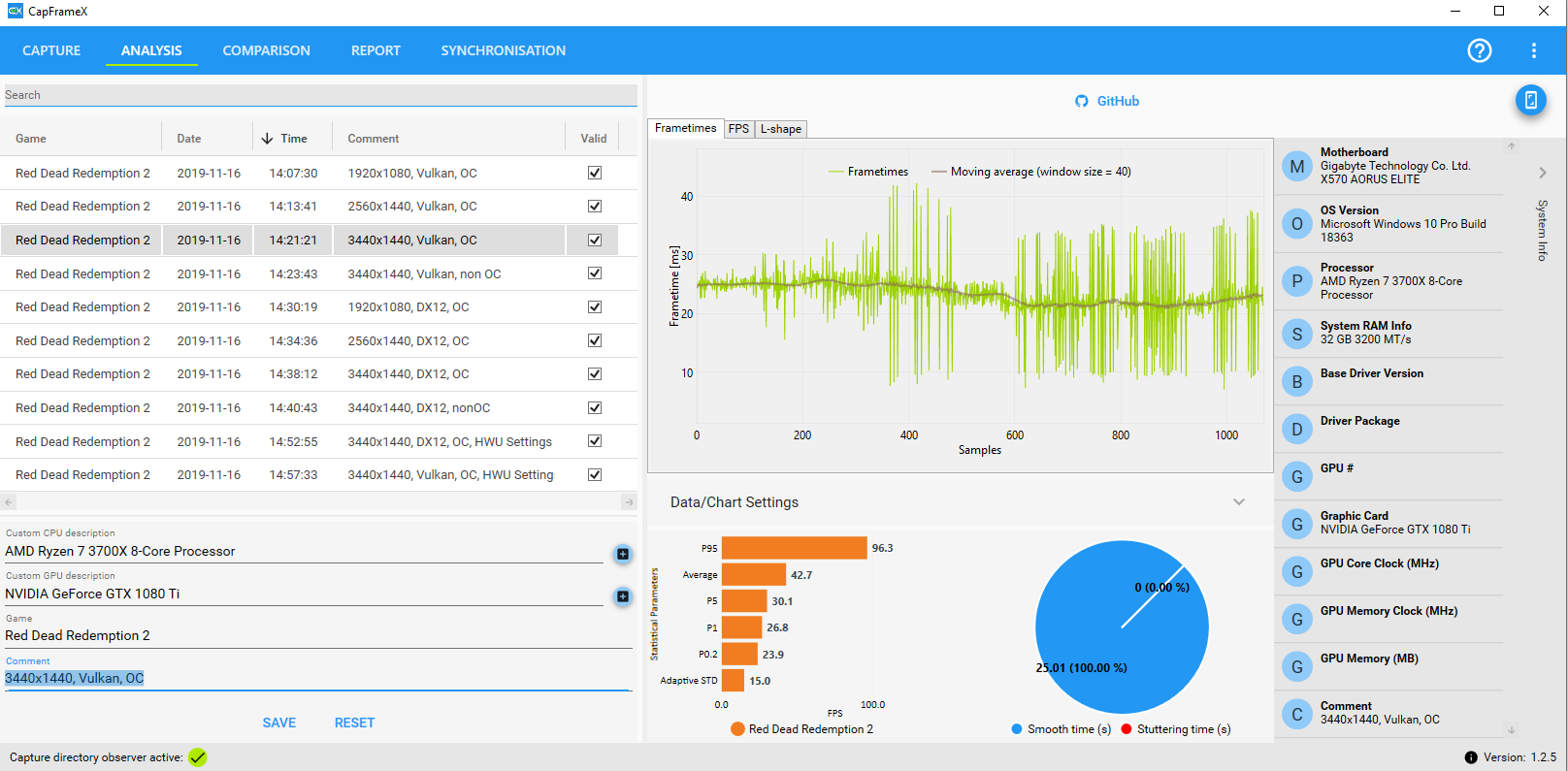
Task: Click the capture observer green check icon
Action: (198, 757)
